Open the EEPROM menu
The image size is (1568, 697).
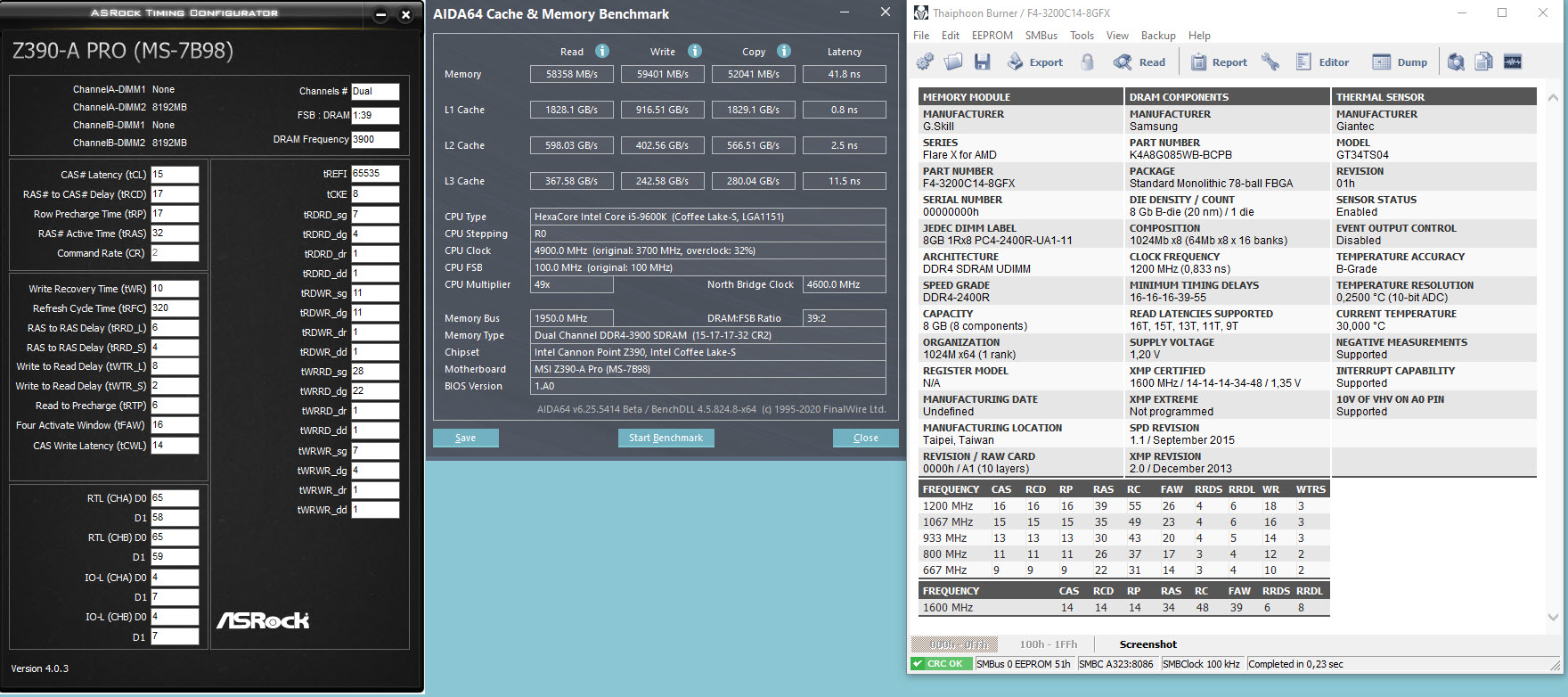[x=992, y=36]
